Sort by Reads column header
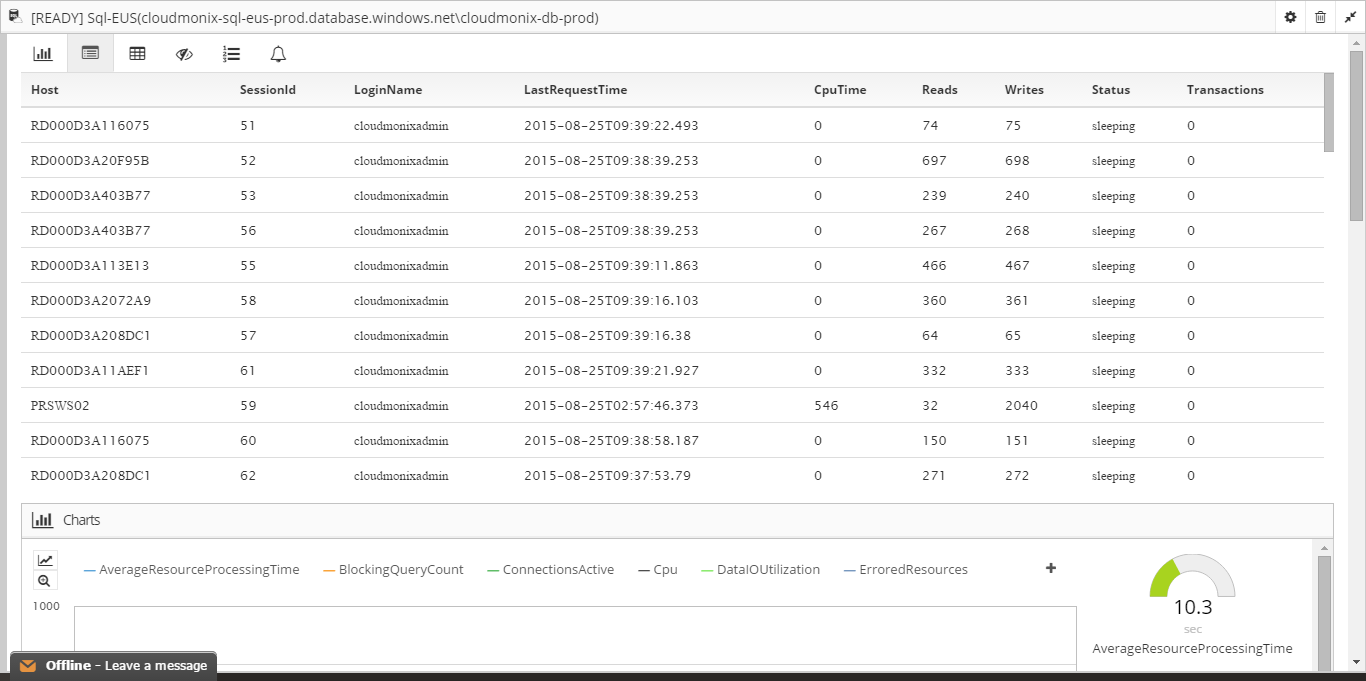 point(940,90)
